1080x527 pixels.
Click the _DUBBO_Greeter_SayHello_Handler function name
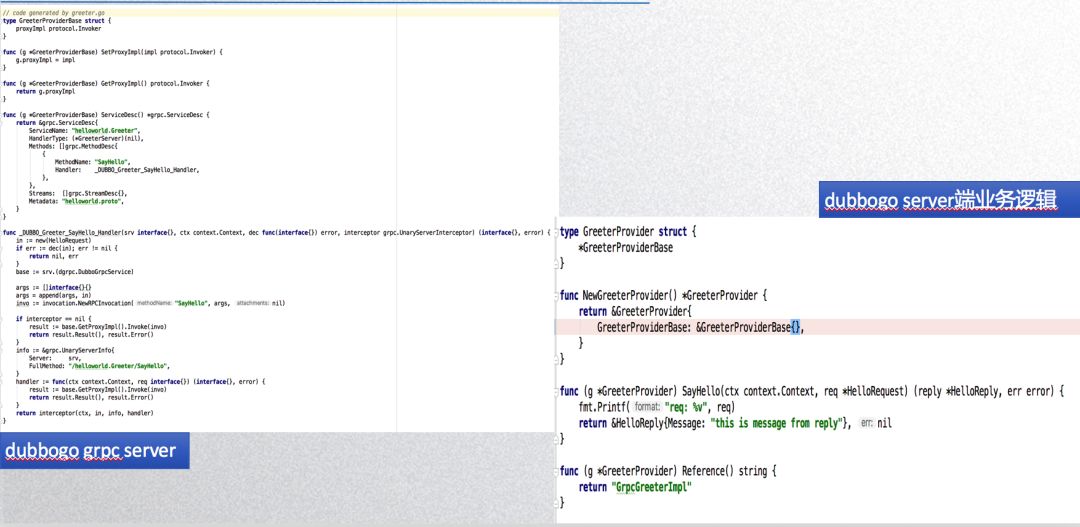pos(69,232)
